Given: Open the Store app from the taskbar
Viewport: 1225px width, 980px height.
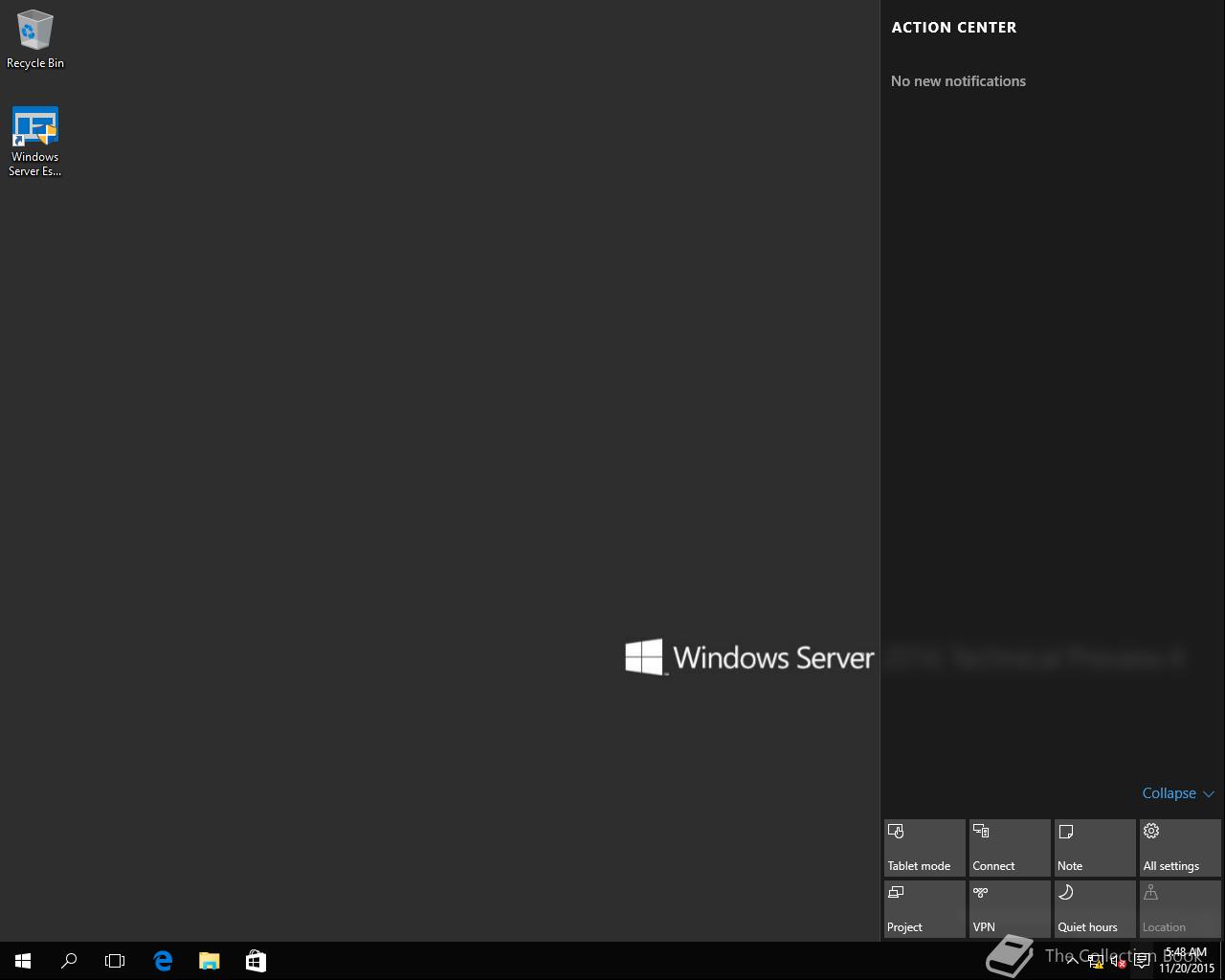Looking at the screenshot, I should pyautogui.click(x=256, y=961).
